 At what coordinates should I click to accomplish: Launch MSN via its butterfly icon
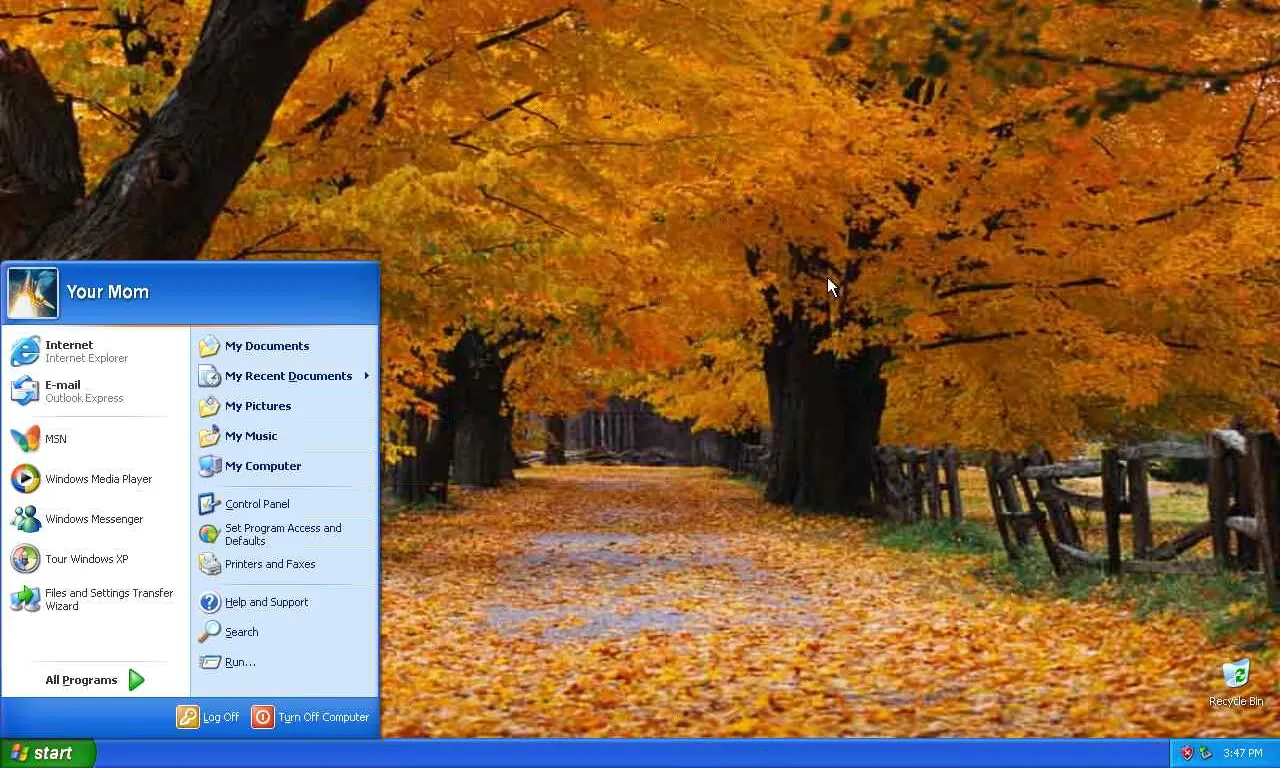click(25, 439)
